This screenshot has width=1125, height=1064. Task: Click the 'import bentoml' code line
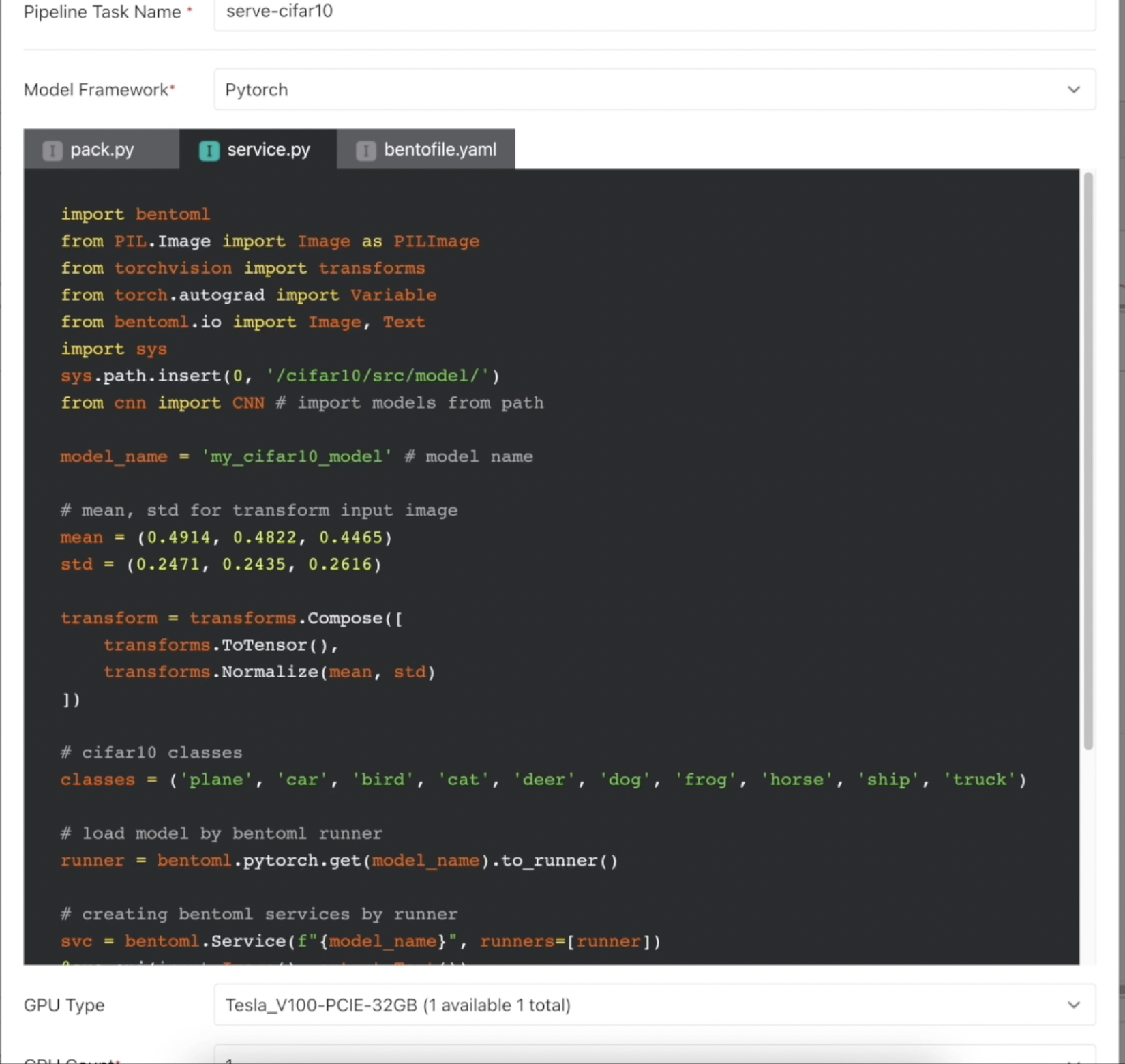pyautogui.click(x=135, y=214)
